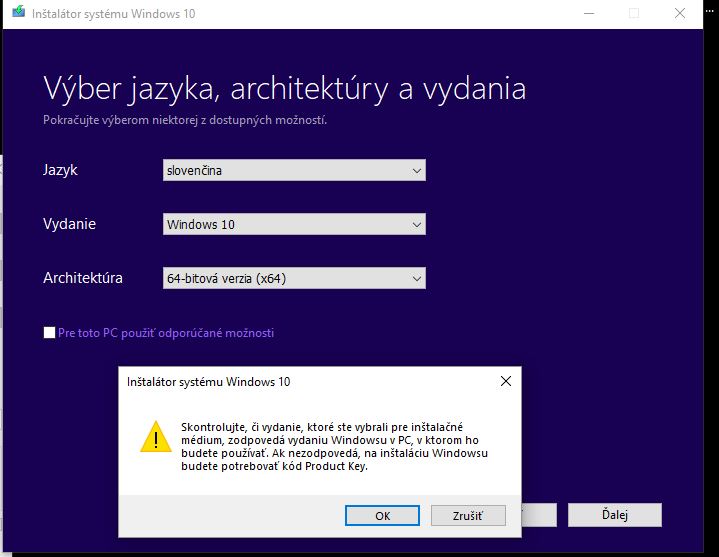
Task: Open the Architektúra dropdown
Action: pyautogui.click(x=294, y=278)
